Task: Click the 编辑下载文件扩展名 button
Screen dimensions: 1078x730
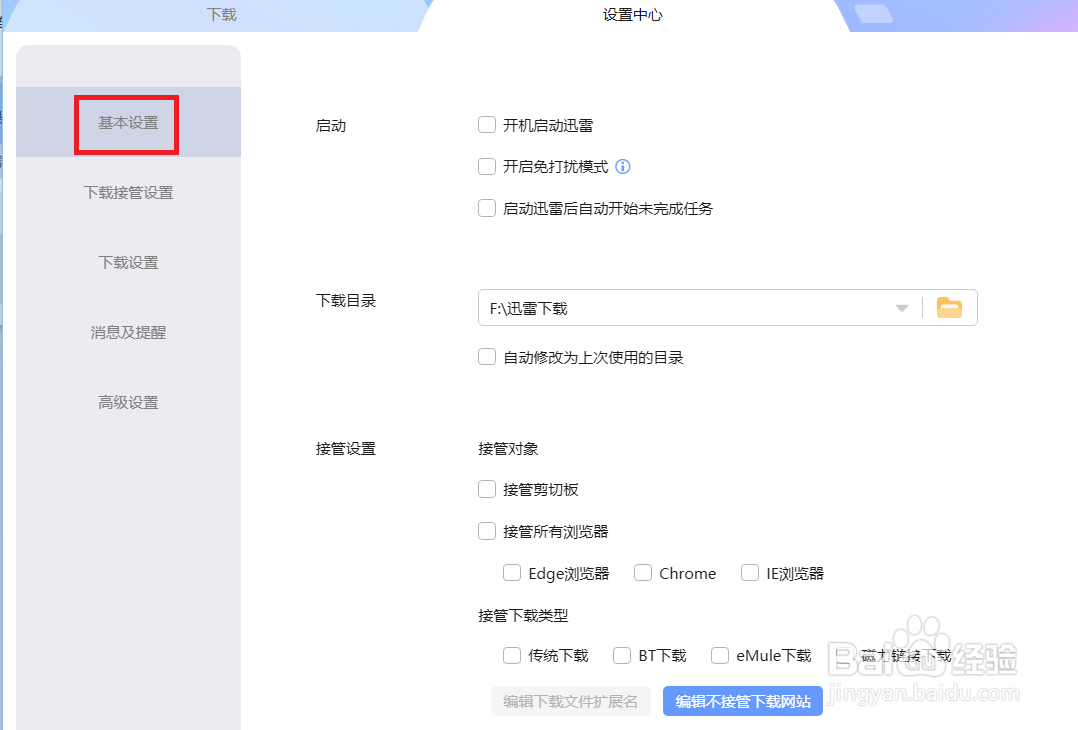Action: tap(570, 701)
